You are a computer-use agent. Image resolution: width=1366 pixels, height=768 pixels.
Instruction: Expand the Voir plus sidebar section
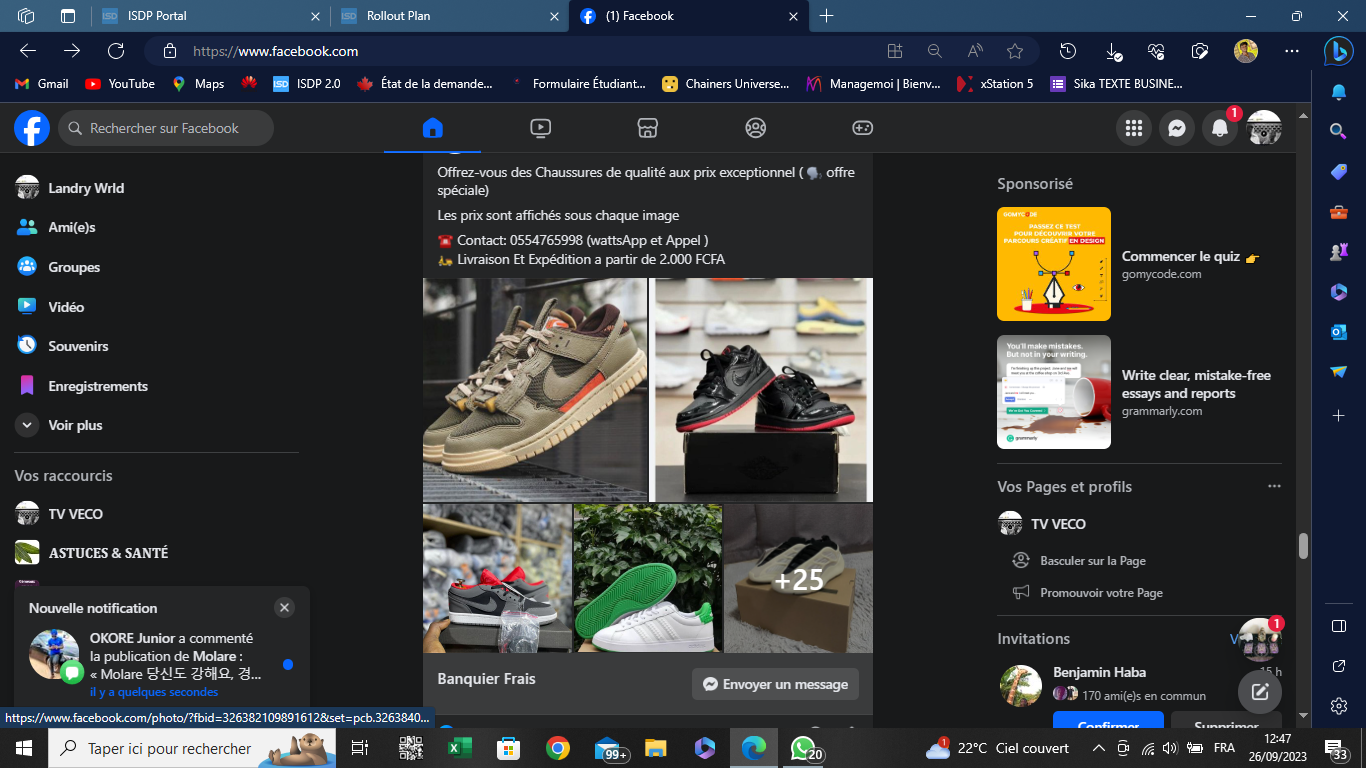coord(75,425)
